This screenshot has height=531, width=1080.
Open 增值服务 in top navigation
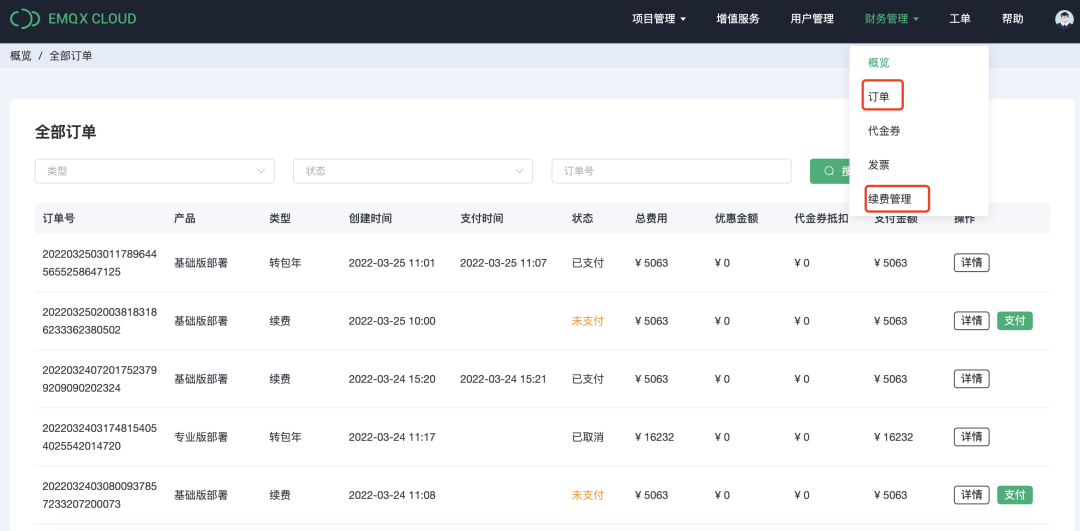coord(738,19)
